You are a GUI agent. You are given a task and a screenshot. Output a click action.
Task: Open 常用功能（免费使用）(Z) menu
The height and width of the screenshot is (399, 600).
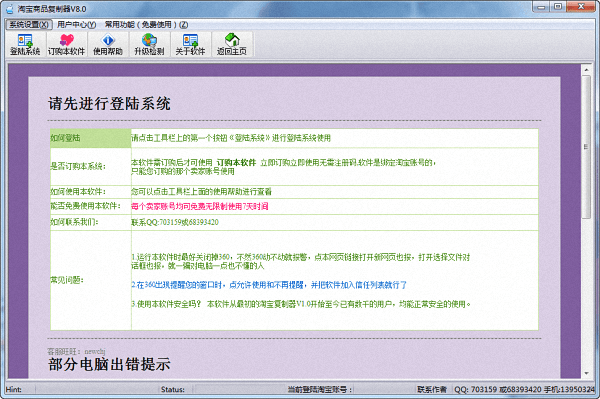click(x=147, y=24)
